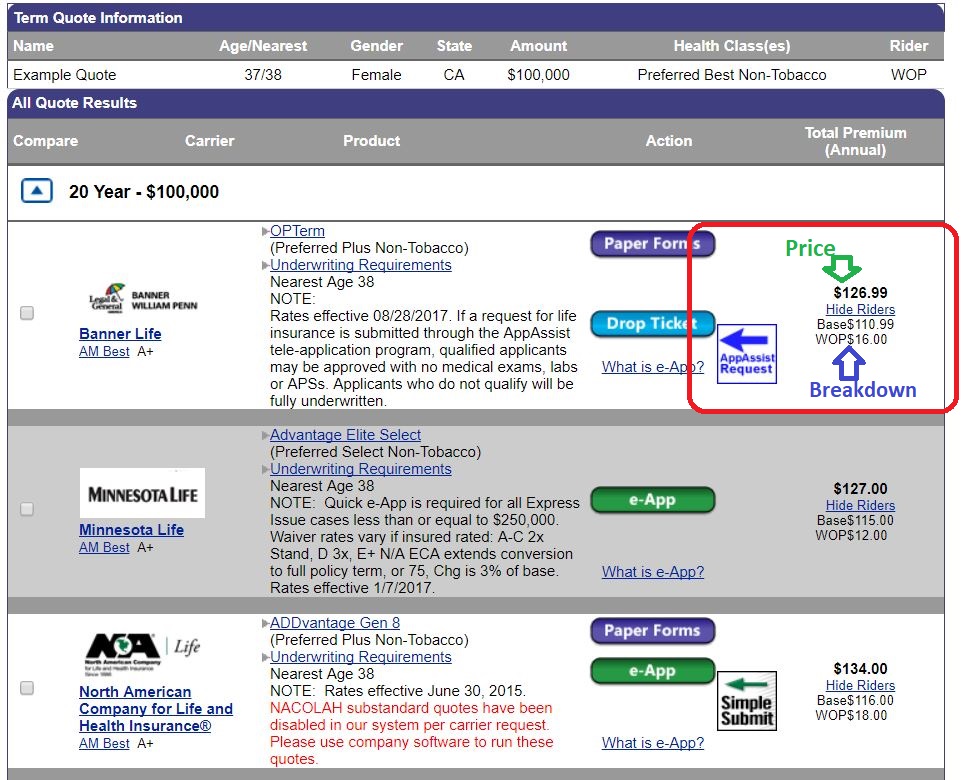
Task: Click the Minnesota Life logo
Action: coord(142,493)
